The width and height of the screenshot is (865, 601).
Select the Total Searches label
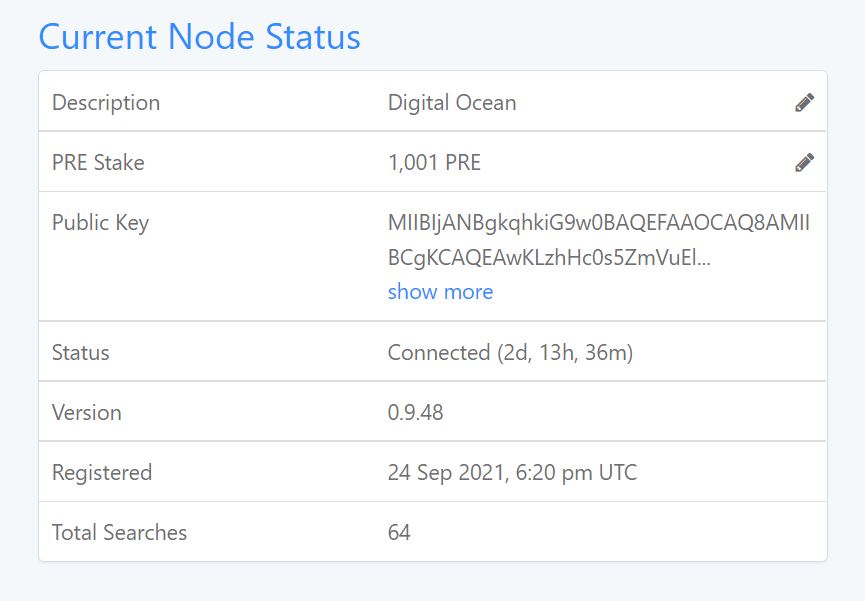point(119,533)
